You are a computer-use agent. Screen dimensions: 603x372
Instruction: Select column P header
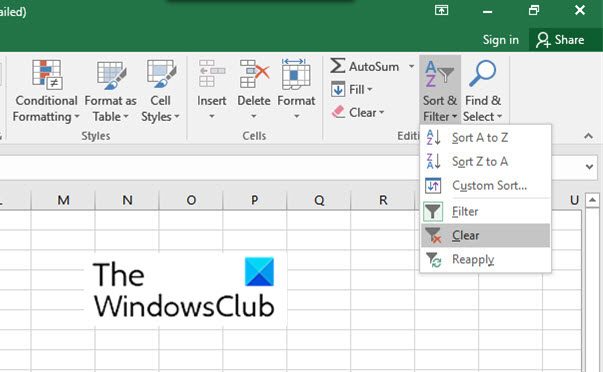pyautogui.click(x=255, y=200)
